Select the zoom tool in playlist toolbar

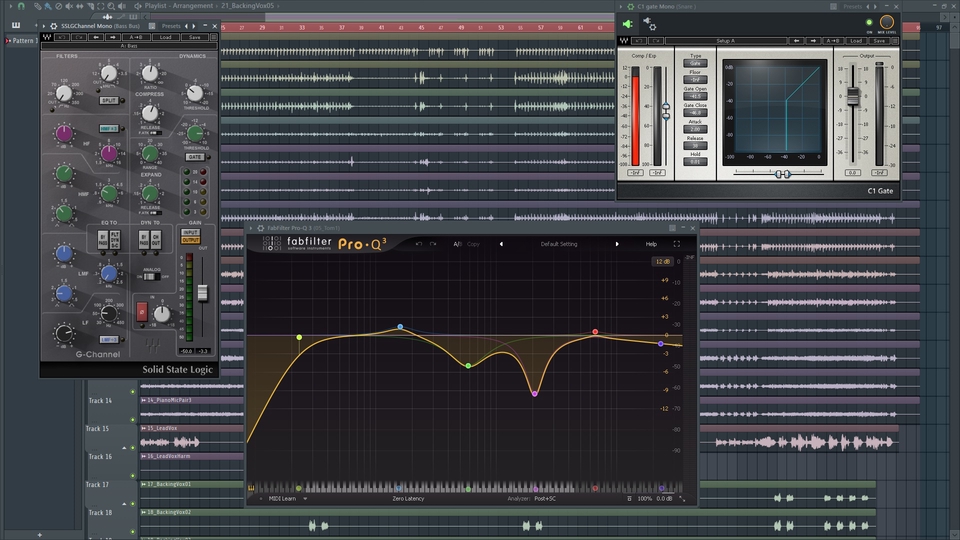click(111, 6)
